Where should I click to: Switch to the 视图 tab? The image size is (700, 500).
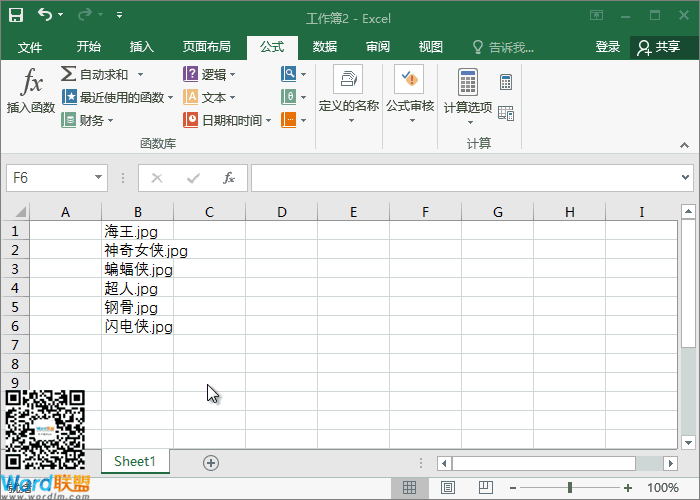point(430,47)
